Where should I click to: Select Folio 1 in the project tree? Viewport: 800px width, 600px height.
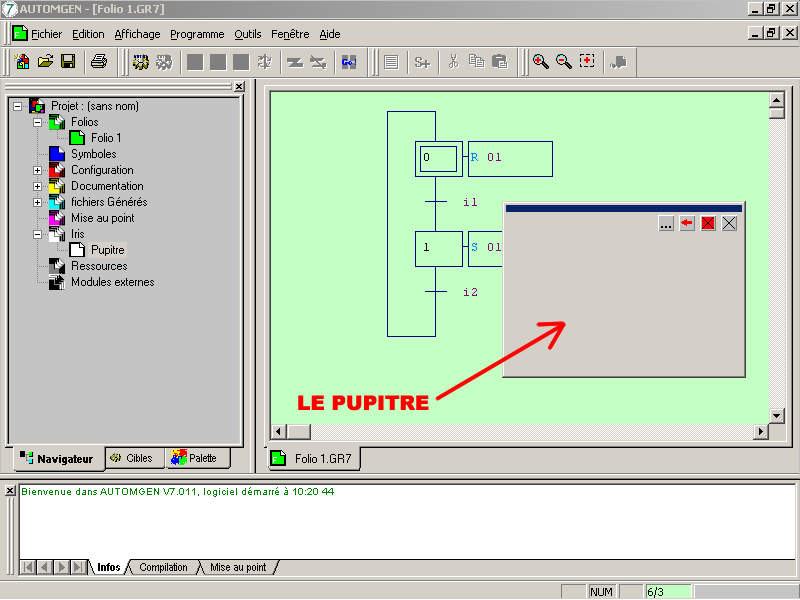point(106,138)
